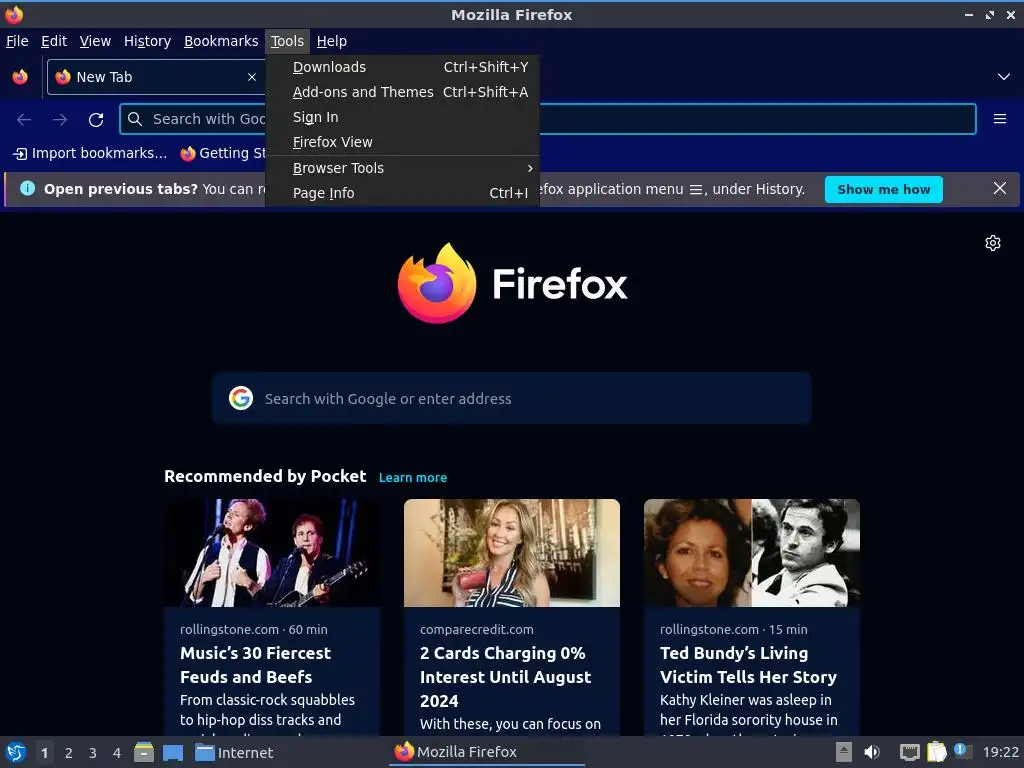Switch to workspace 3
The width and height of the screenshot is (1024, 768).
(x=93, y=753)
